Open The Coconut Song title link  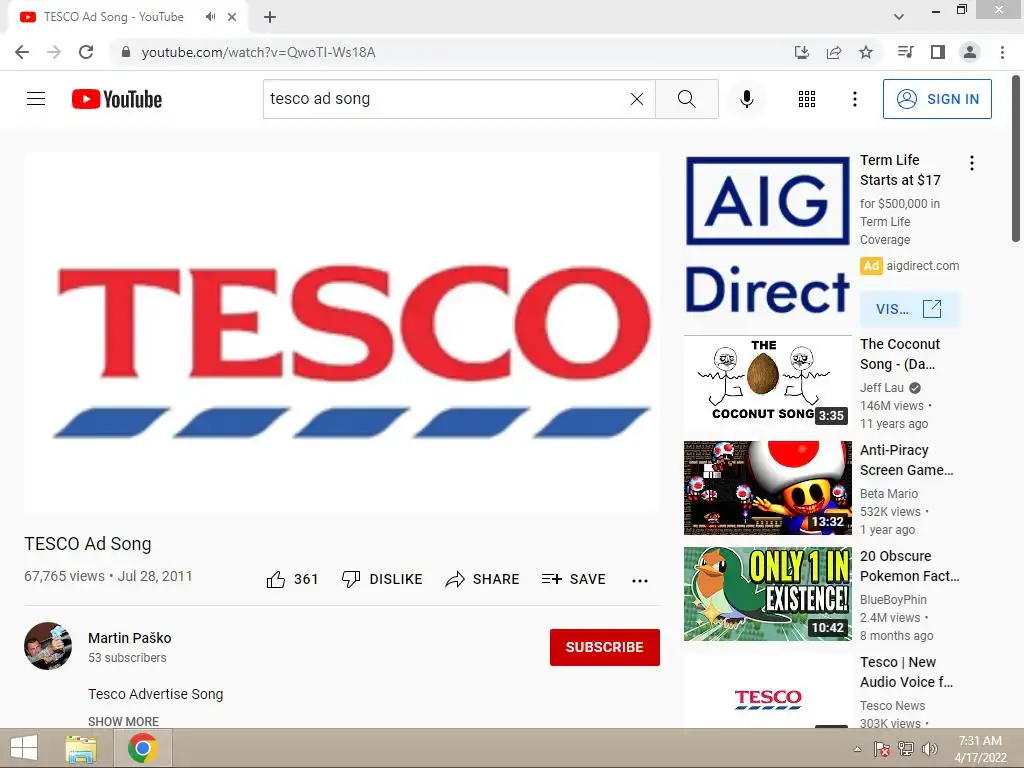click(900, 354)
